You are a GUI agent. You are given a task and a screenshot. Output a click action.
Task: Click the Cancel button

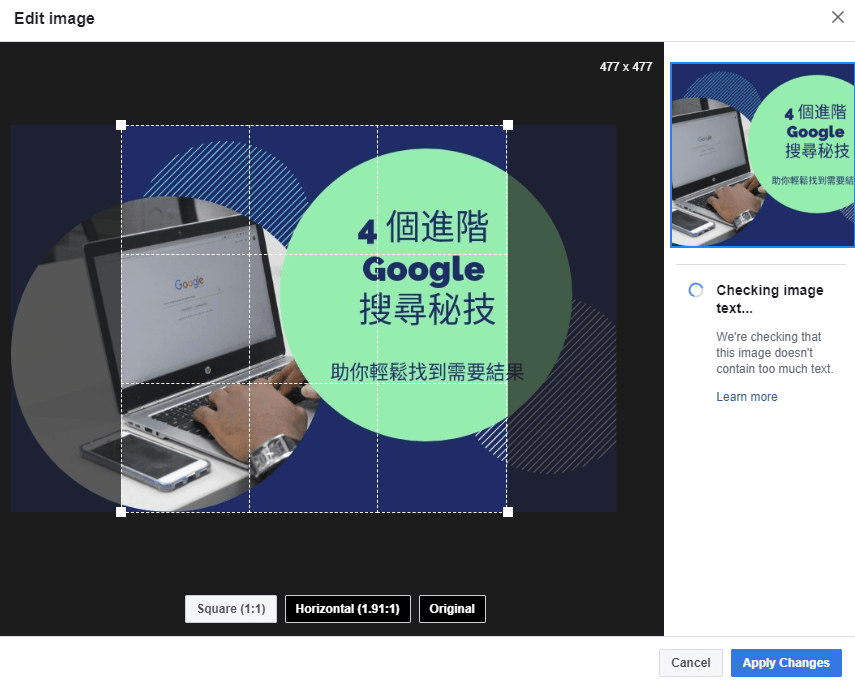pyautogui.click(x=690, y=662)
